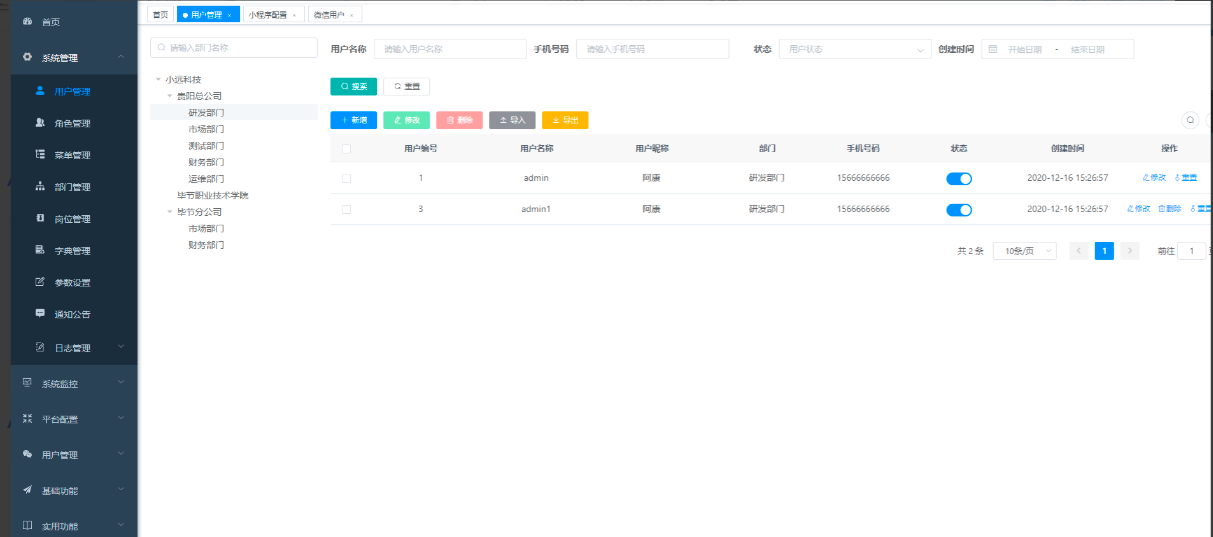Go to next page arrow in pagination
This screenshot has height=537, width=1213.
click(x=1130, y=251)
